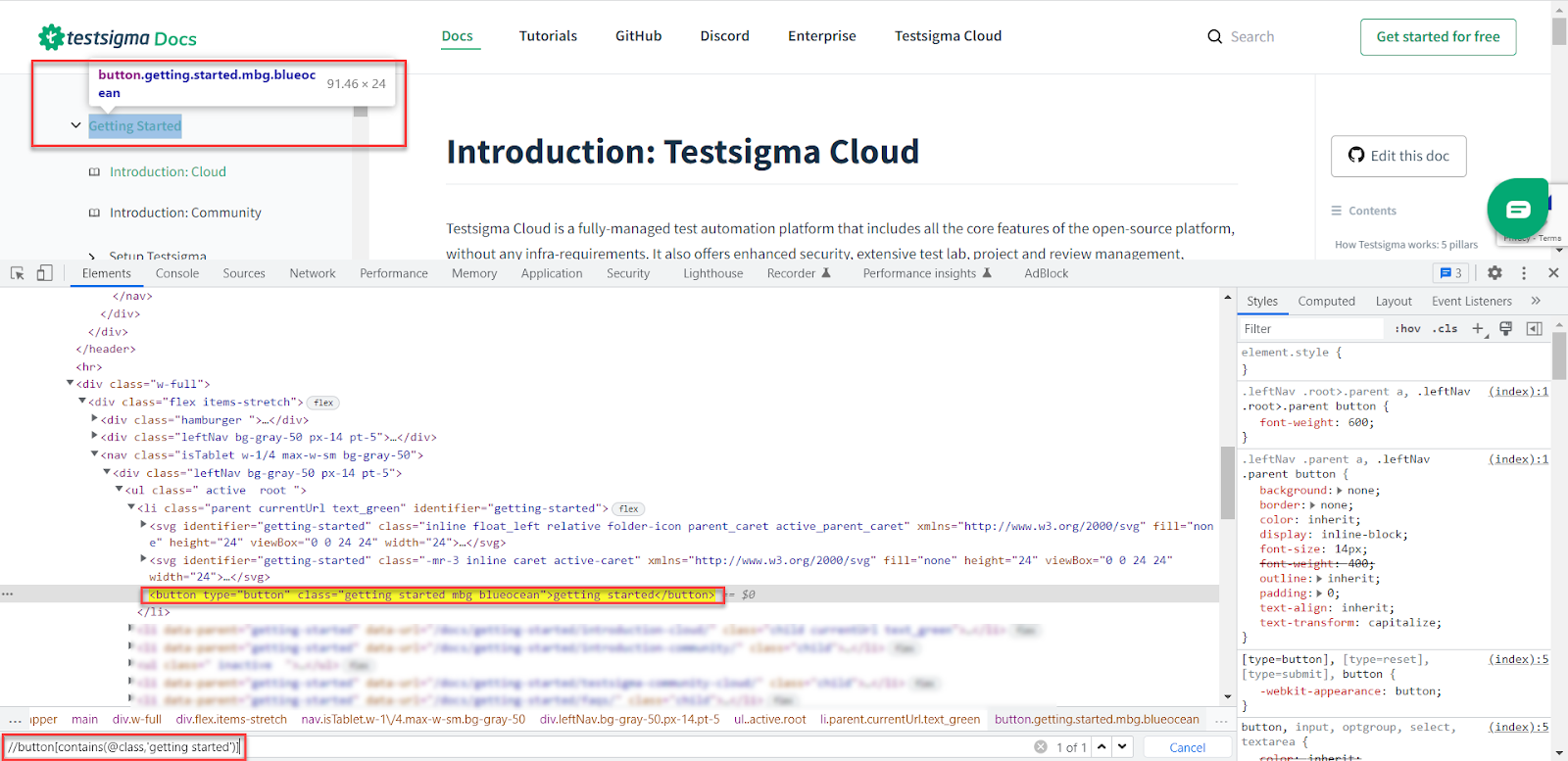Click the book icon beside Introduction: Cloud

coord(94,171)
